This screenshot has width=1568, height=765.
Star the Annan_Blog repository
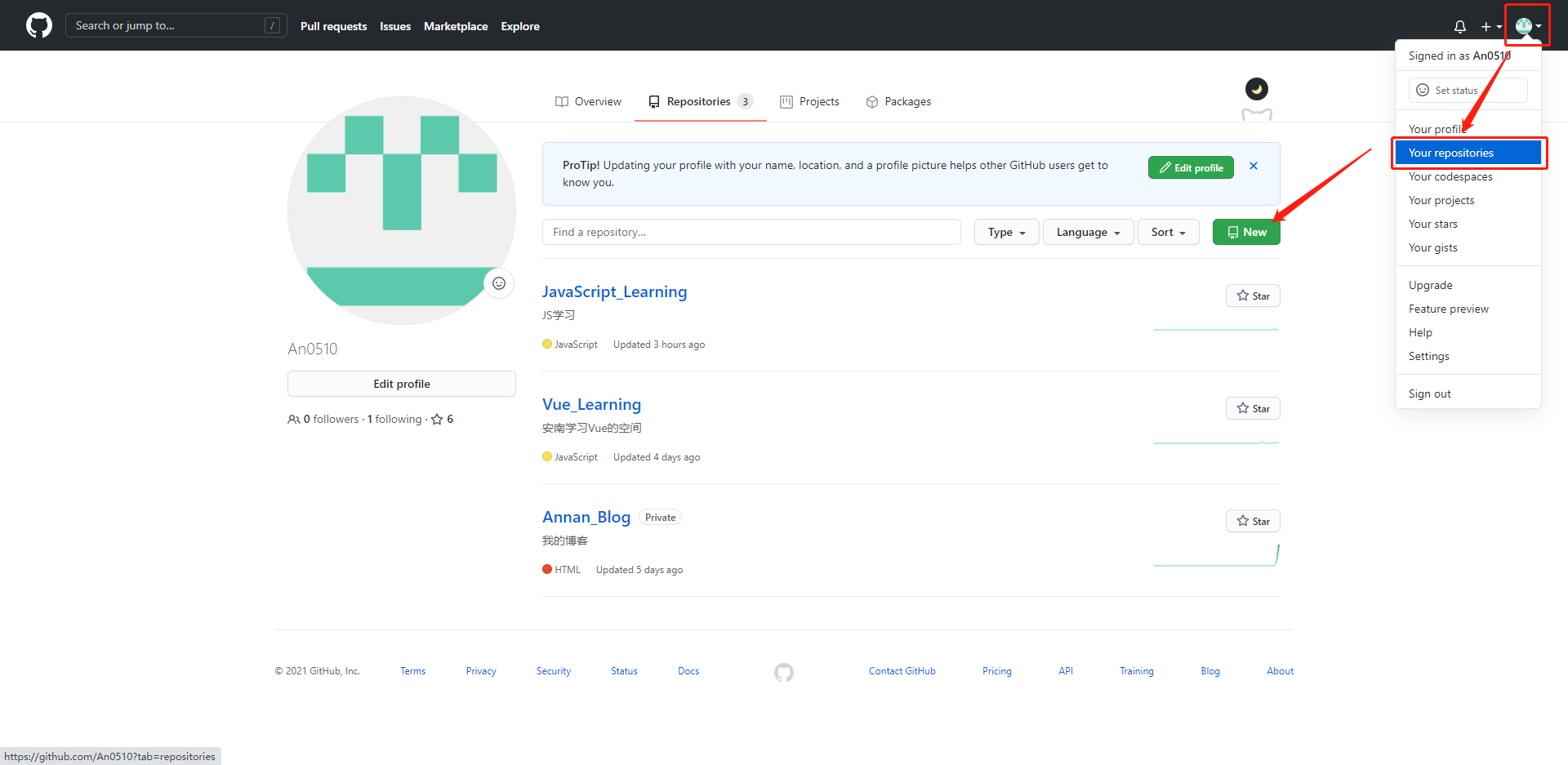point(1253,521)
